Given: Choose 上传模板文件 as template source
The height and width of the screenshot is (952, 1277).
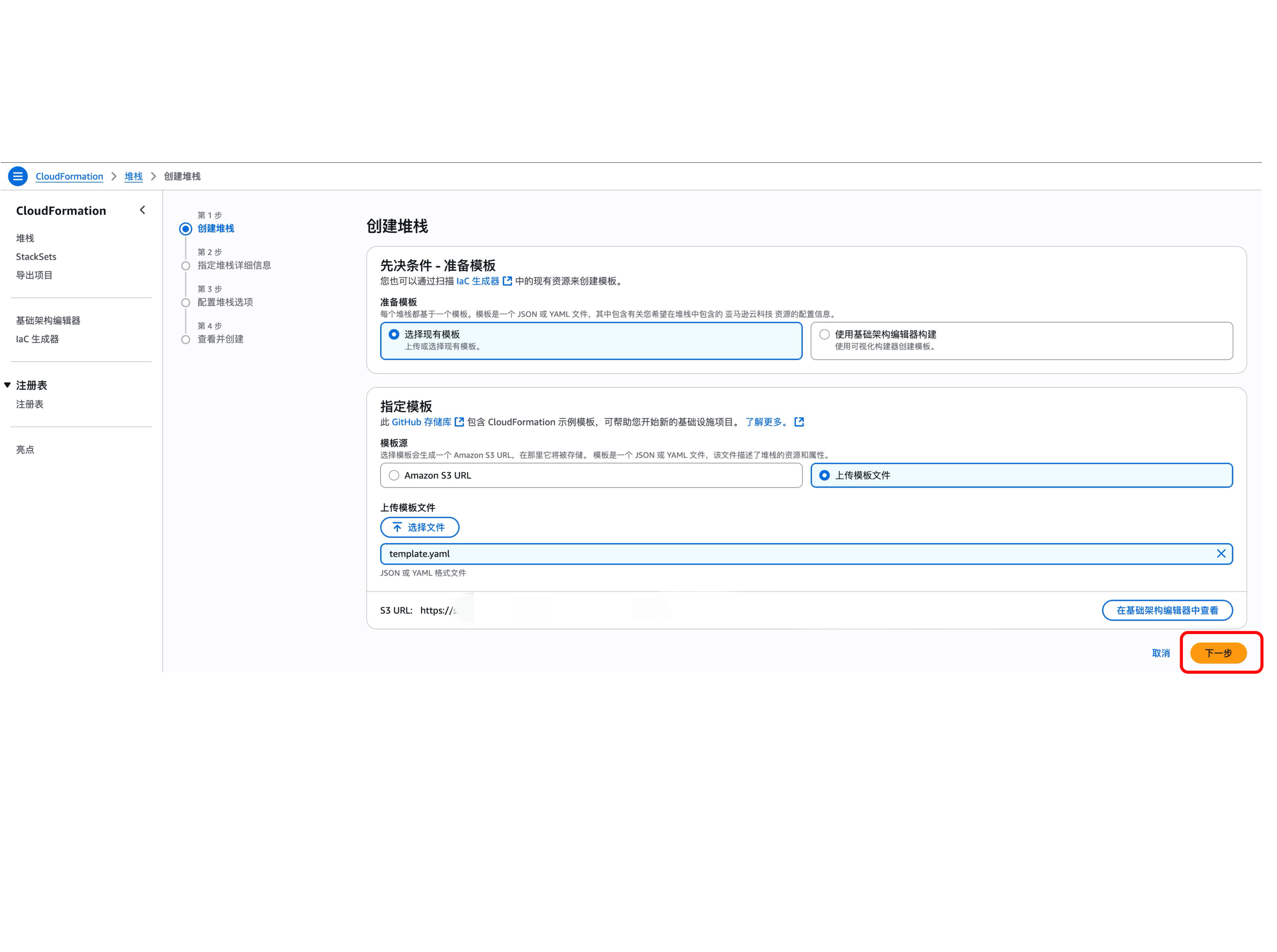Looking at the screenshot, I should coord(1022,475).
